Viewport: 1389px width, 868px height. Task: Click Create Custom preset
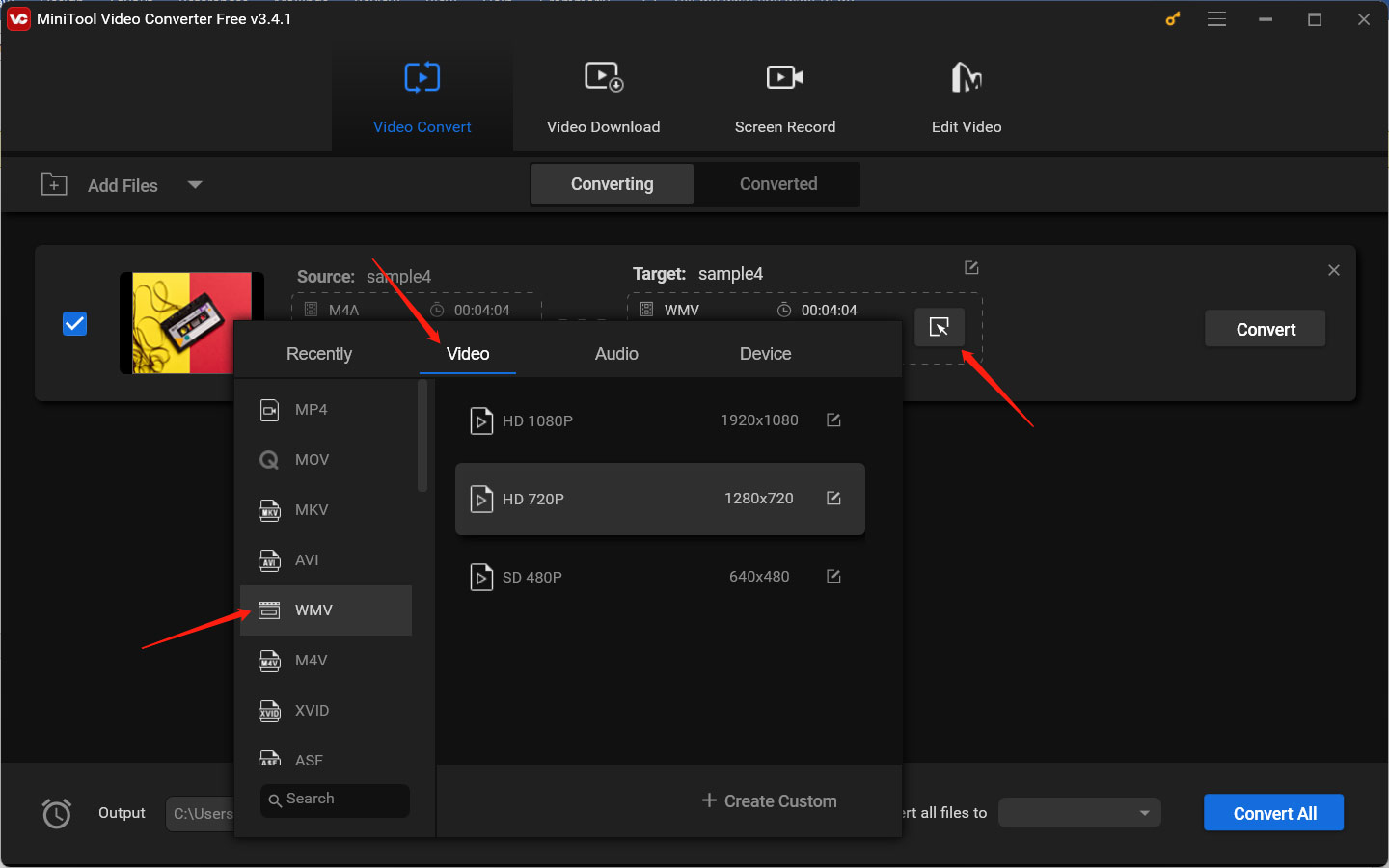pos(769,800)
